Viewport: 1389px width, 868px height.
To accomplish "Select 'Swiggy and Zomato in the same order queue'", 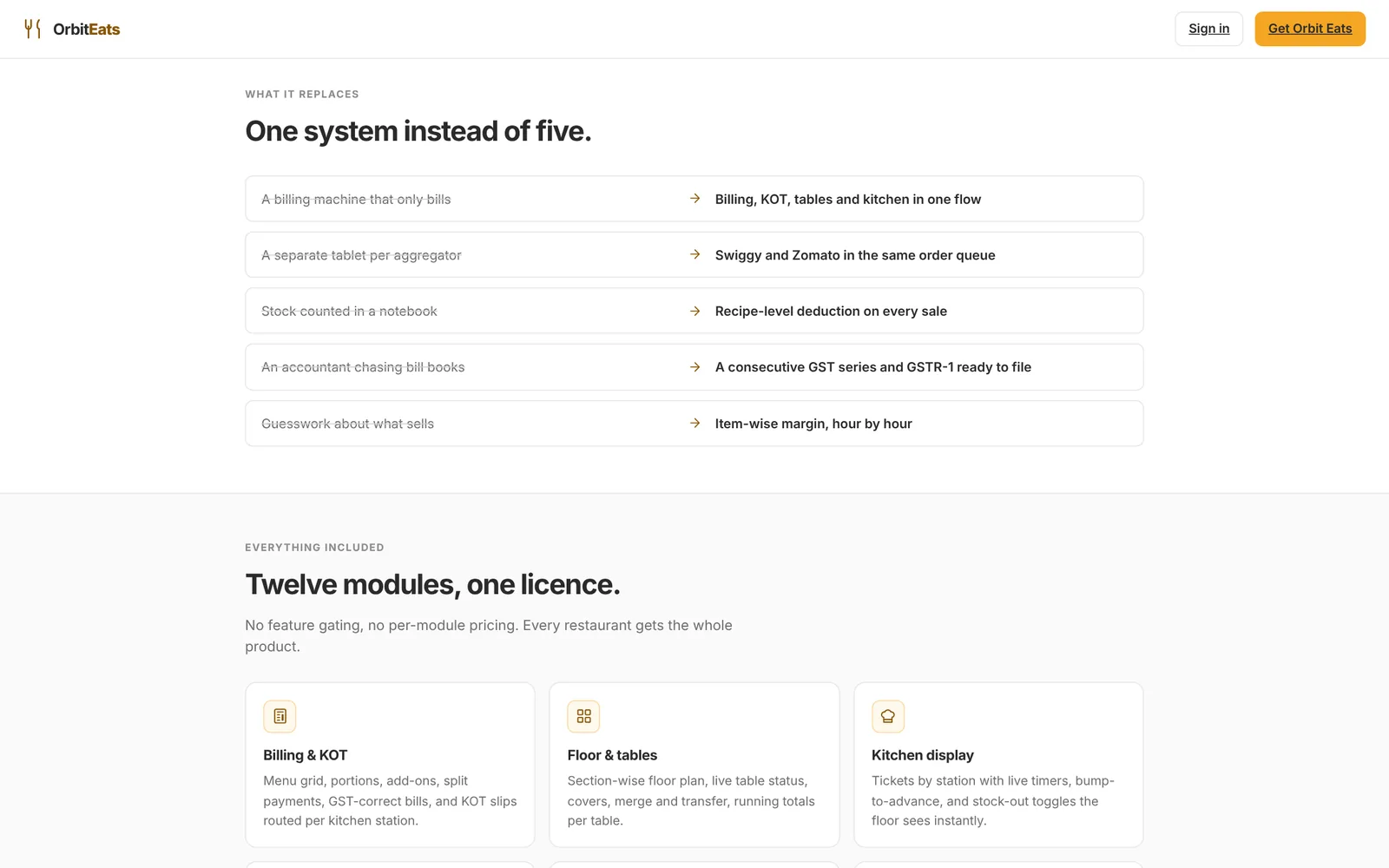I will pyautogui.click(x=855, y=255).
